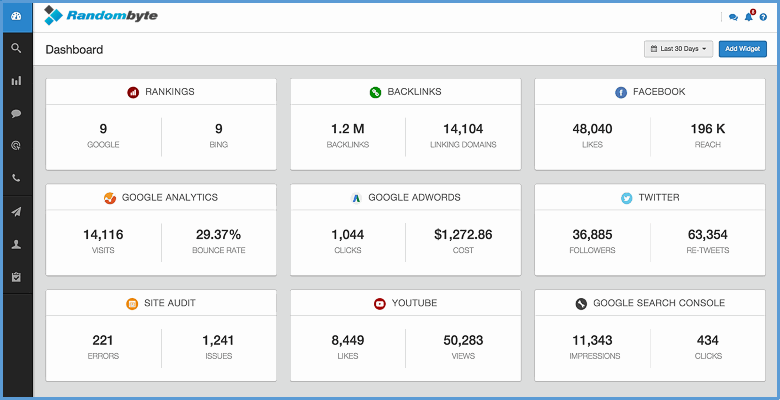The width and height of the screenshot is (780, 400).
Task: Open the GOOGLE ANALYTICS widget title
Action: (x=170, y=197)
